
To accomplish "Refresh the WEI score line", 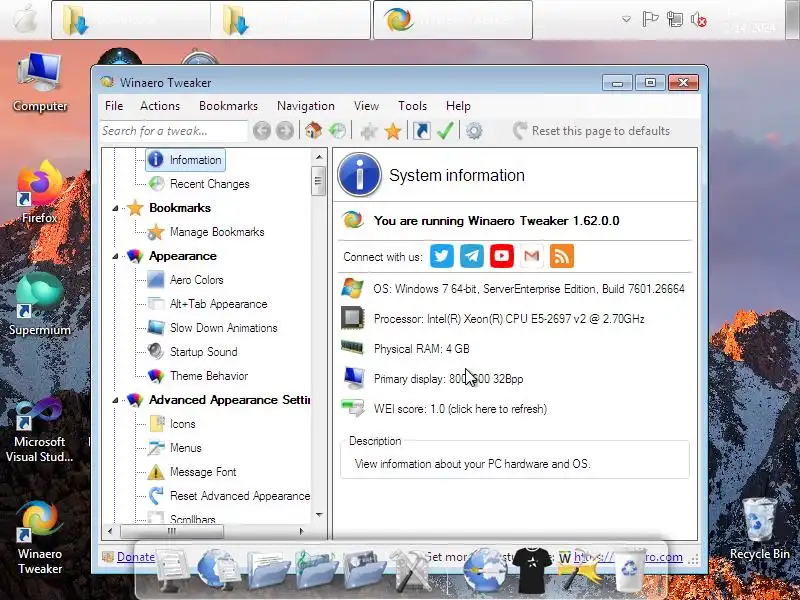I will click(x=460, y=409).
